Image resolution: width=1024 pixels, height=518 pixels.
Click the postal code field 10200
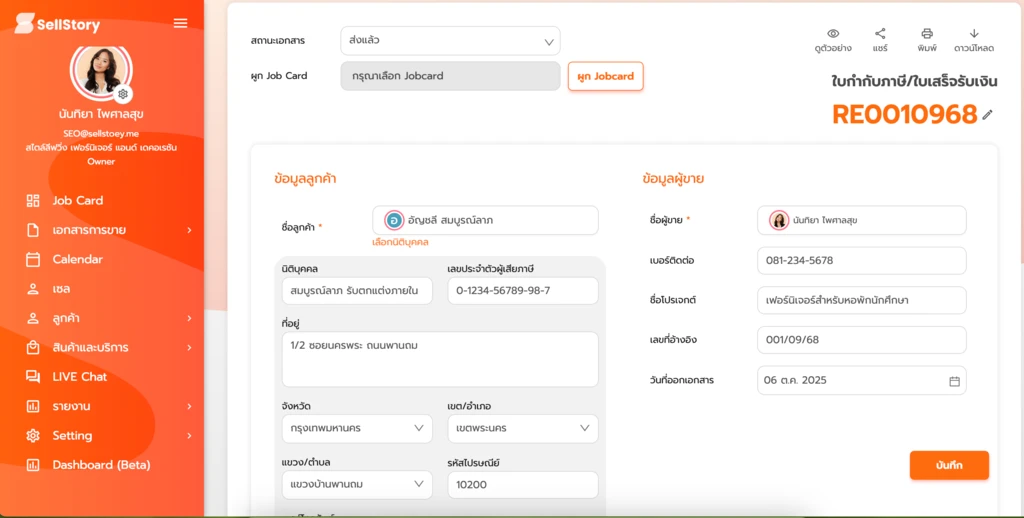(522, 485)
